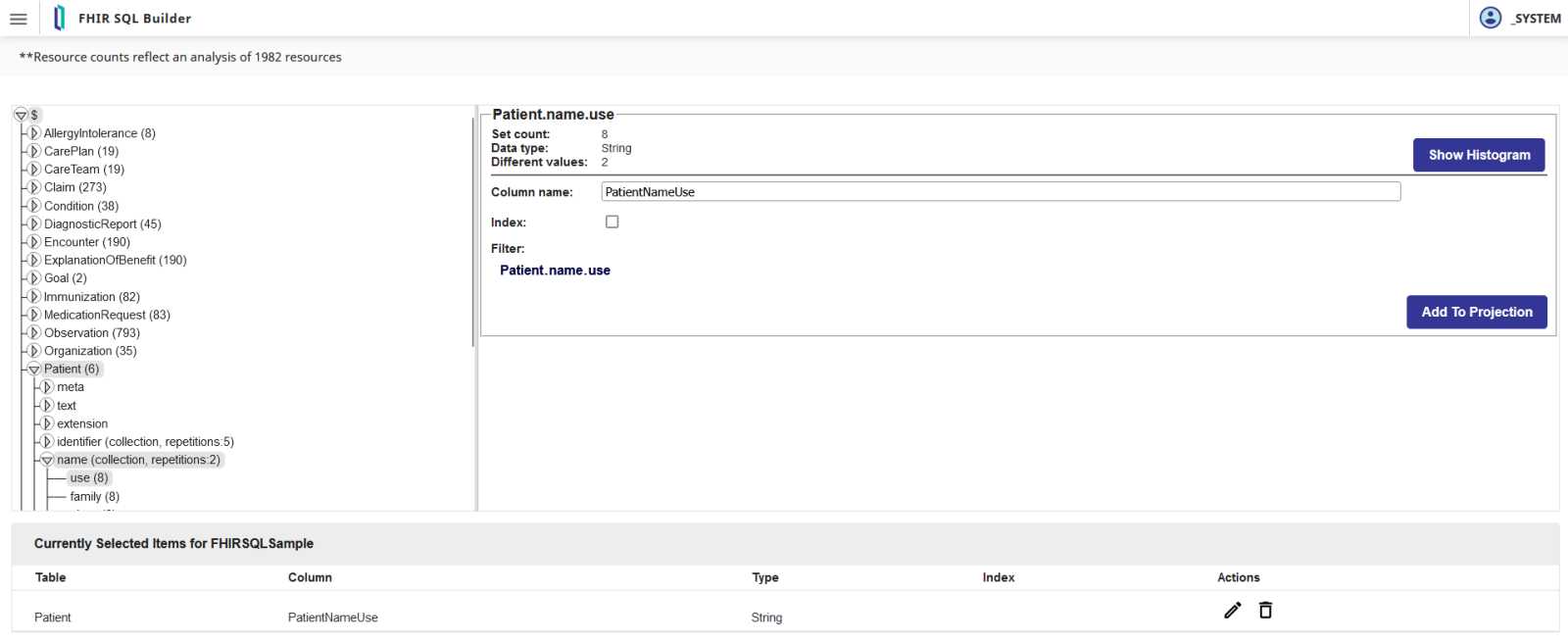Select the family (8) tree item
1568x643 pixels.
click(x=94, y=497)
